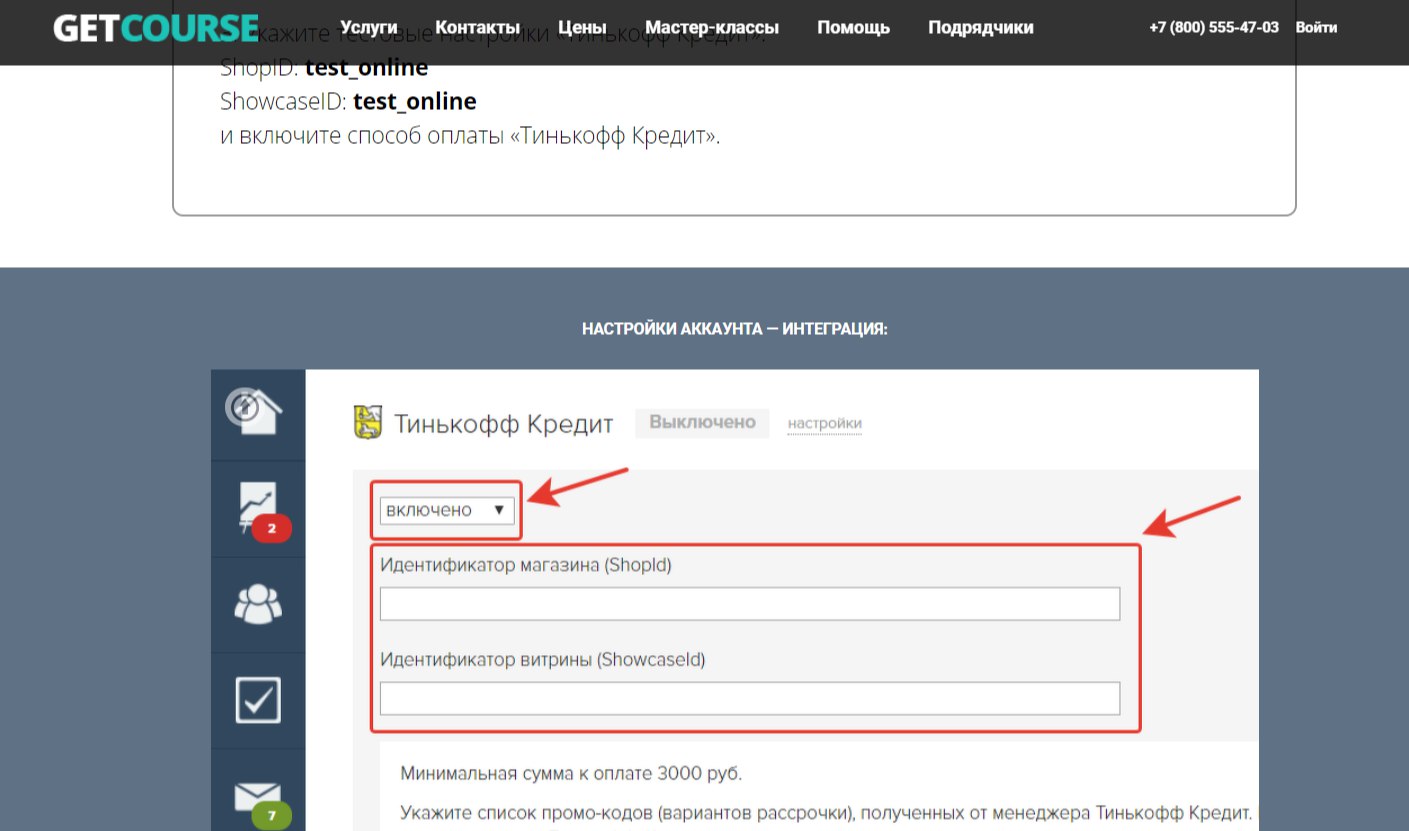Expand the включено status dropdown
The height and width of the screenshot is (831, 1409).
tap(447, 511)
